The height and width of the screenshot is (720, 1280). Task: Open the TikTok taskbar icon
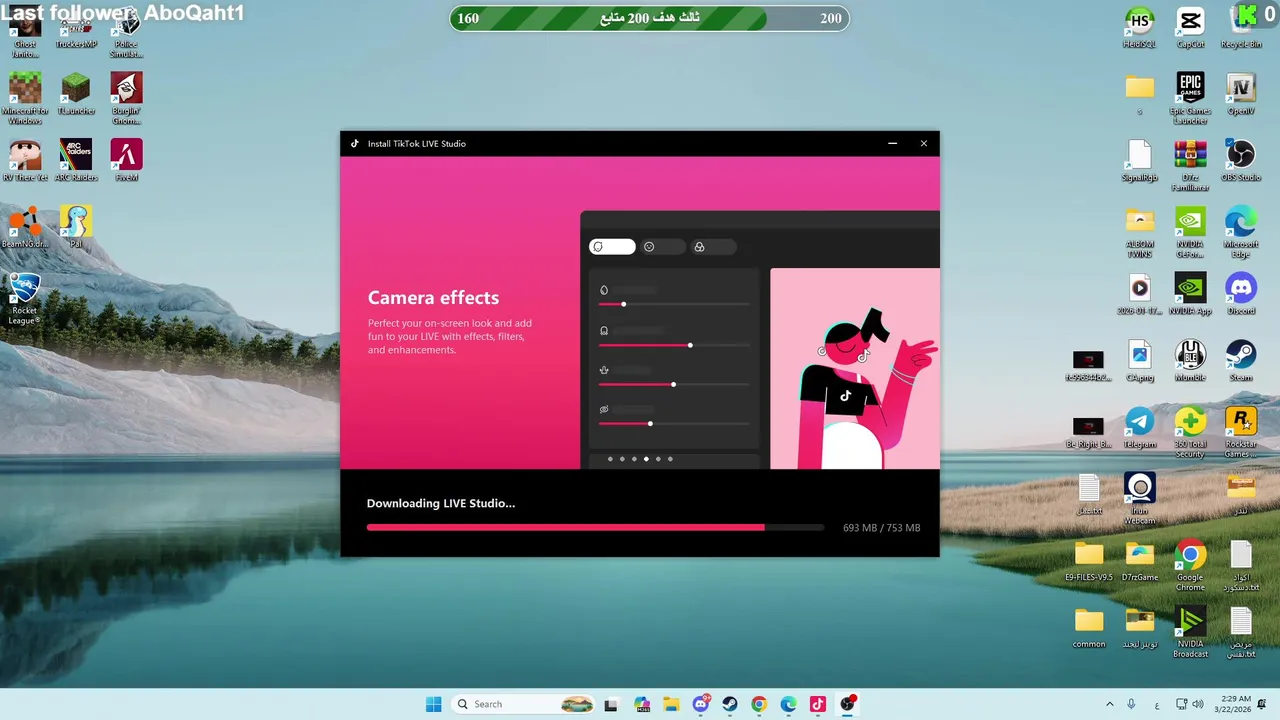[817, 704]
